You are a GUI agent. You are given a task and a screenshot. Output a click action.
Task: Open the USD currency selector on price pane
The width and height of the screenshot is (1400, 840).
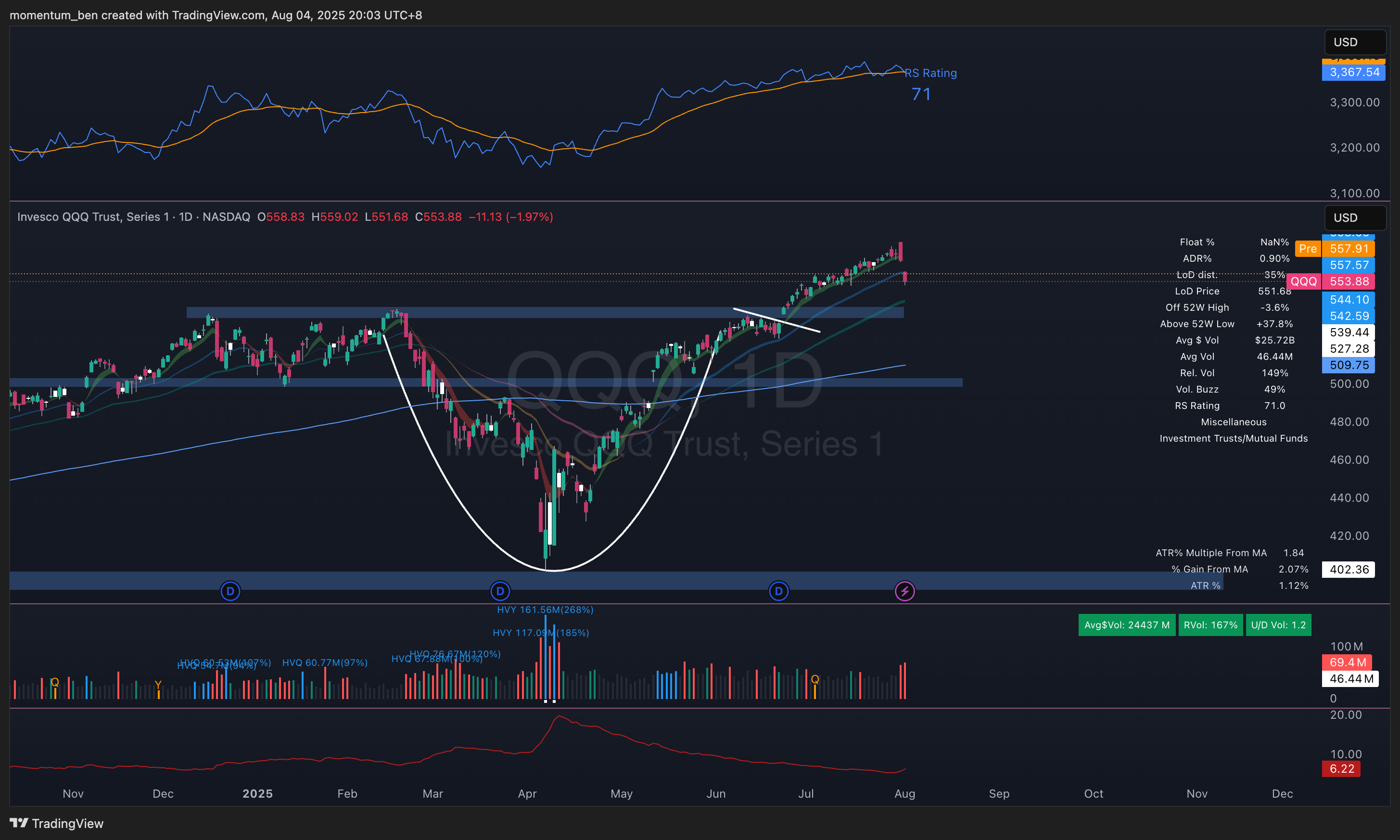click(x=1354, y=218)
